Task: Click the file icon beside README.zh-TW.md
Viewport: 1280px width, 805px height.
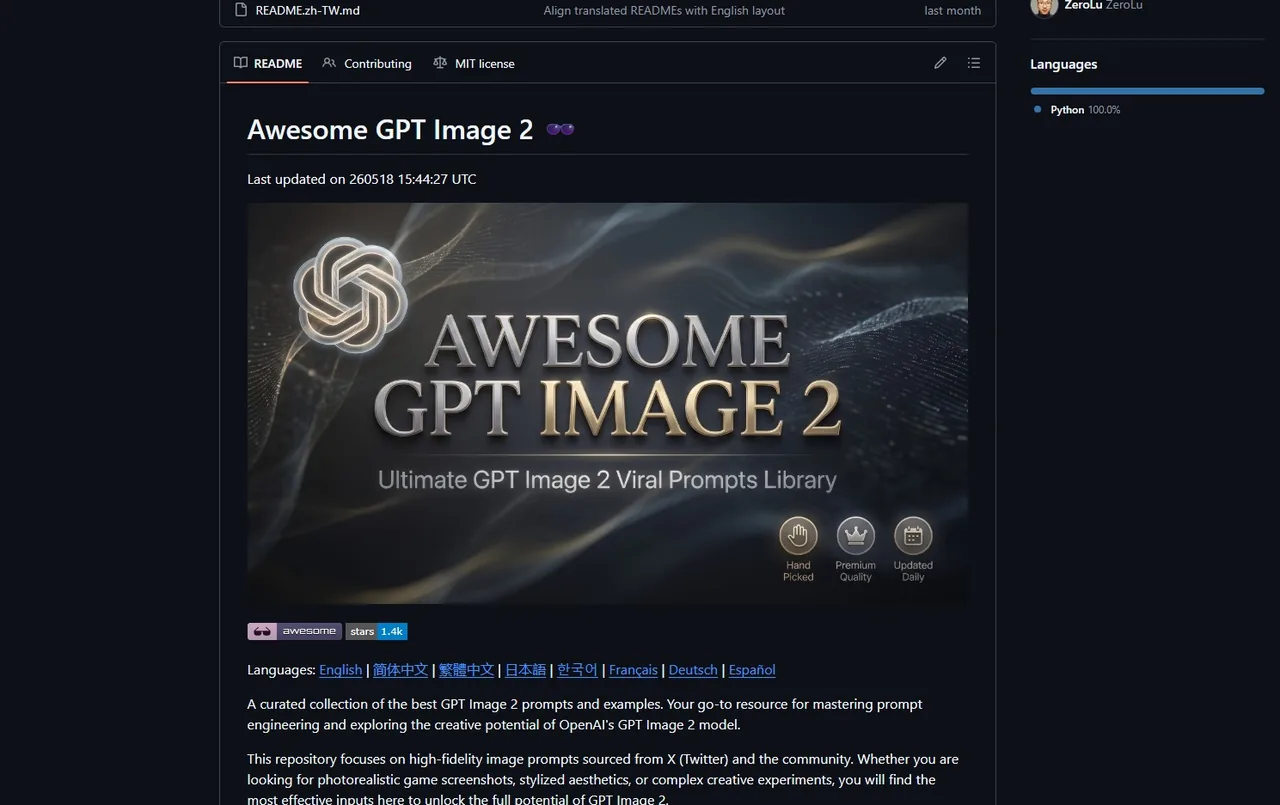Action: click(x=240, y=10)
